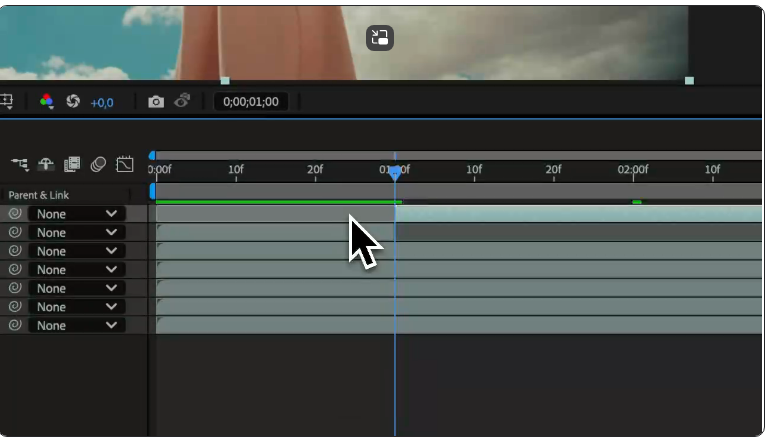Image resolution: width=768 pixels, height=439 pixels.
Task: Click the Show Snapshot icon
Action: tap(182, 102)
